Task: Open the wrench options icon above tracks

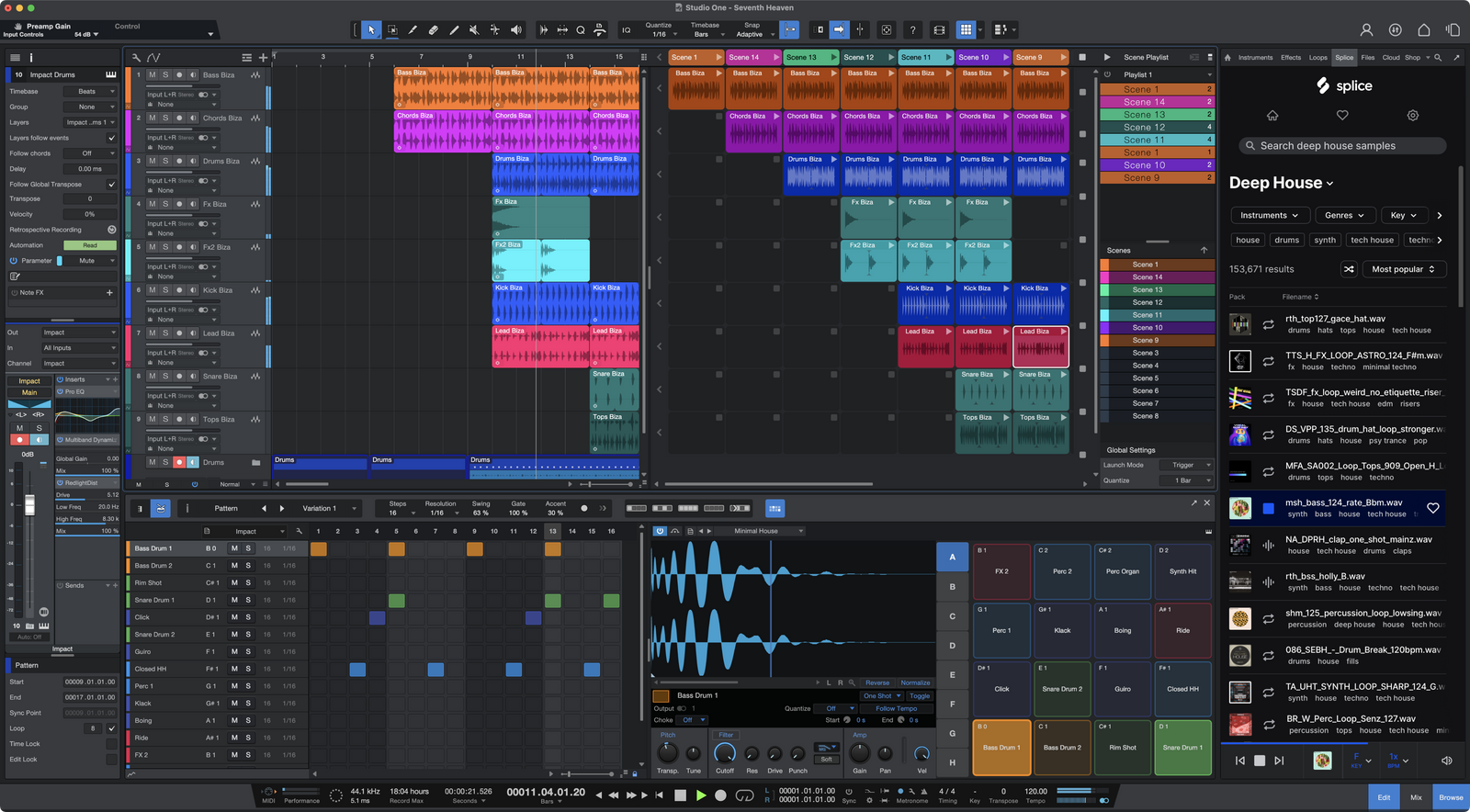Action: pos(137,57)
